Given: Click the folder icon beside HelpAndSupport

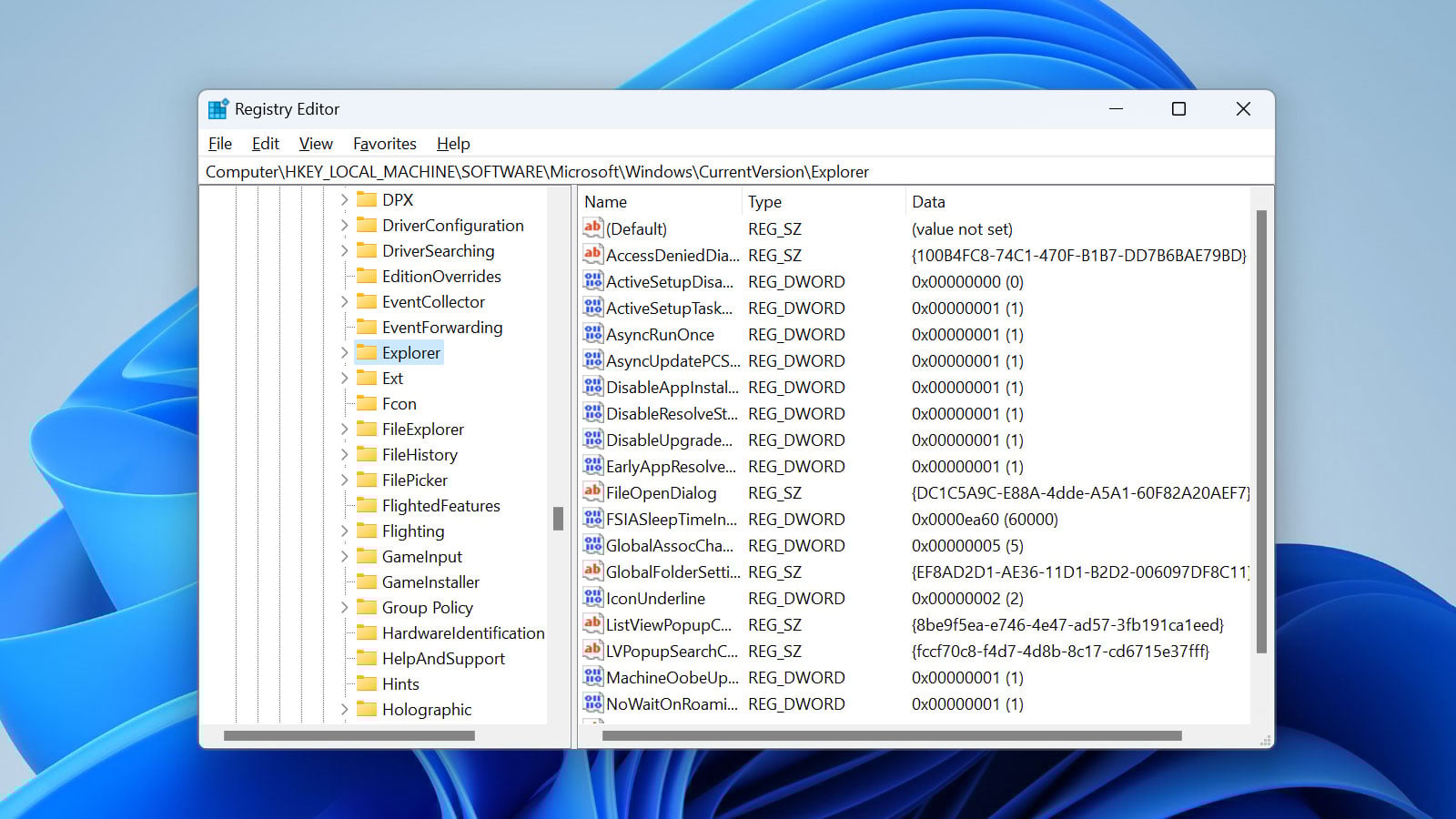Looking at the screenshot, I should (x=365, y=658).
